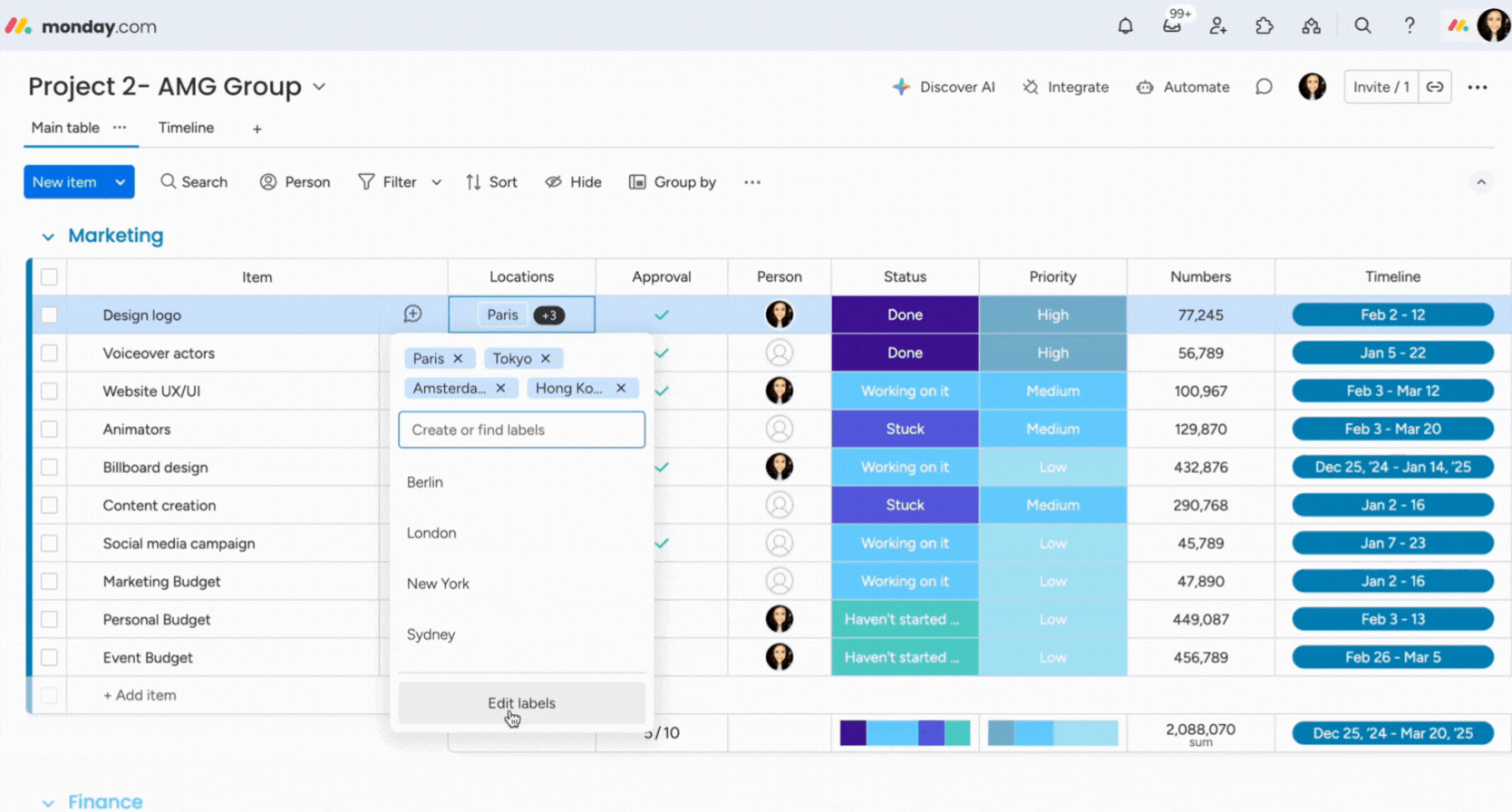Choose Sydney from label list
Viewport: 1512px width, 812px height.
tap(521, 634)
